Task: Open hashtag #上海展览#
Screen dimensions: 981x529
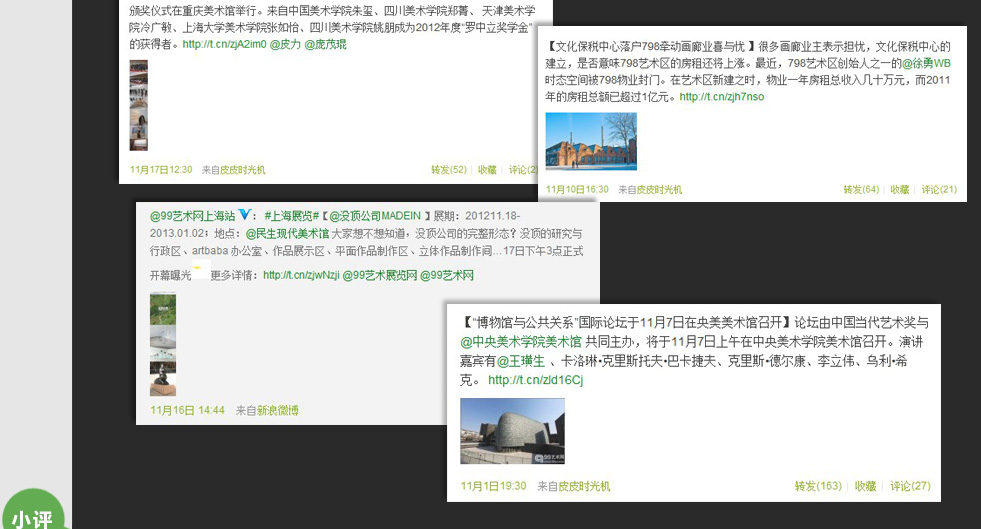Action: 292,216
